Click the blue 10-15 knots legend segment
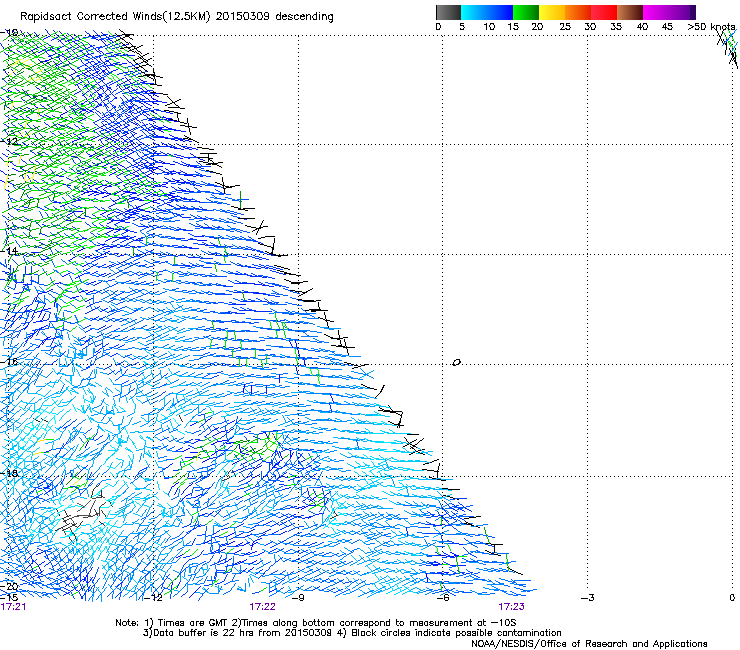 (x=500, y=12)
